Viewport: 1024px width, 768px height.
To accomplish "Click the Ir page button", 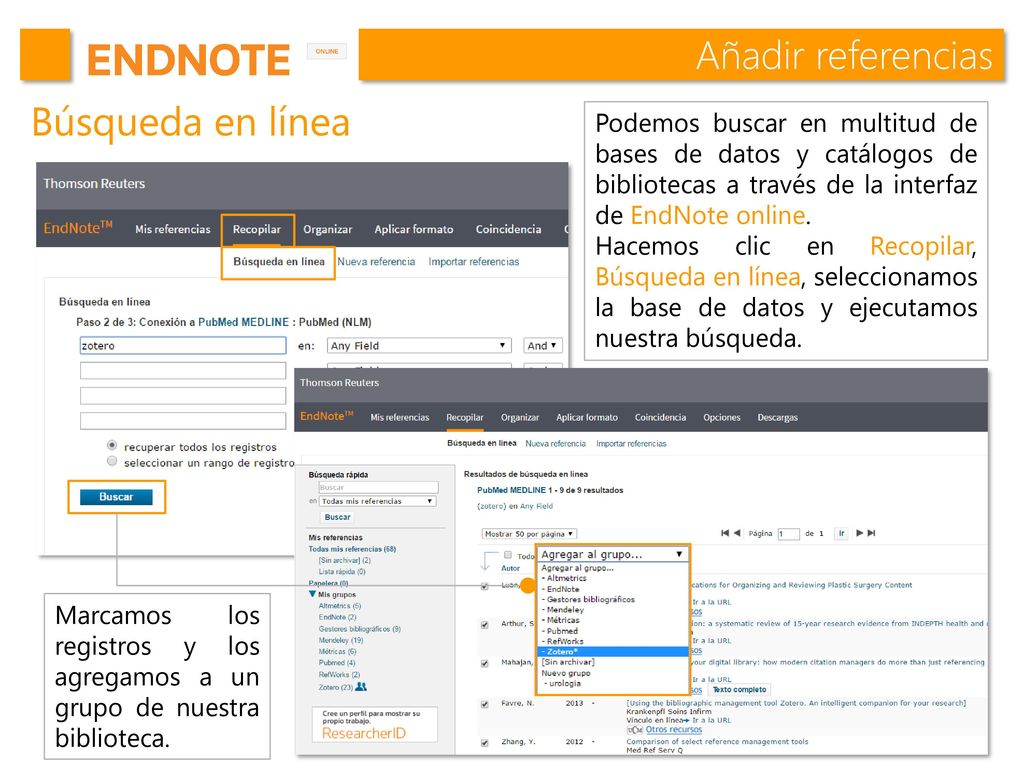I will coord(841,534).
